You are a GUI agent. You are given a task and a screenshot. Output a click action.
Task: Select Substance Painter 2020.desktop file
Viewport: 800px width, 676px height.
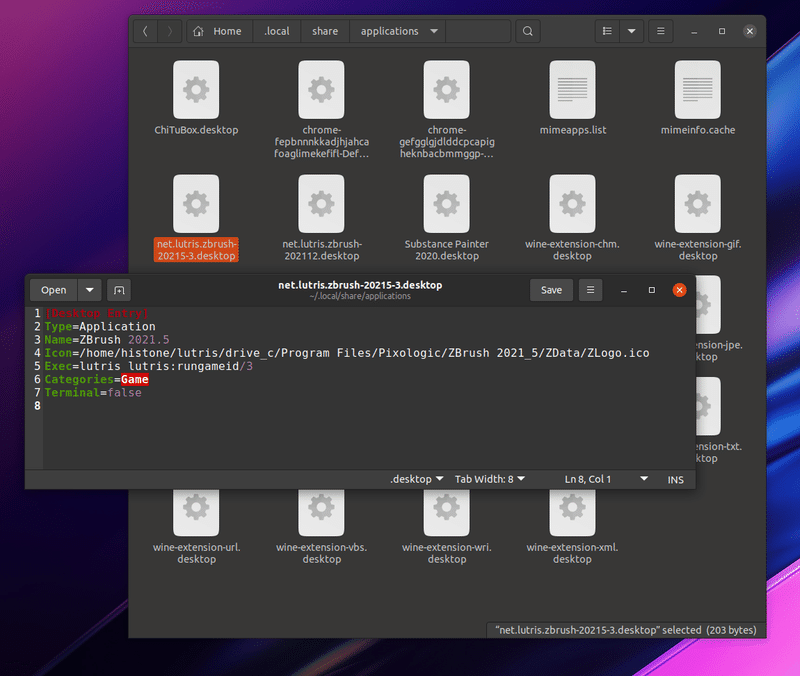446,218
